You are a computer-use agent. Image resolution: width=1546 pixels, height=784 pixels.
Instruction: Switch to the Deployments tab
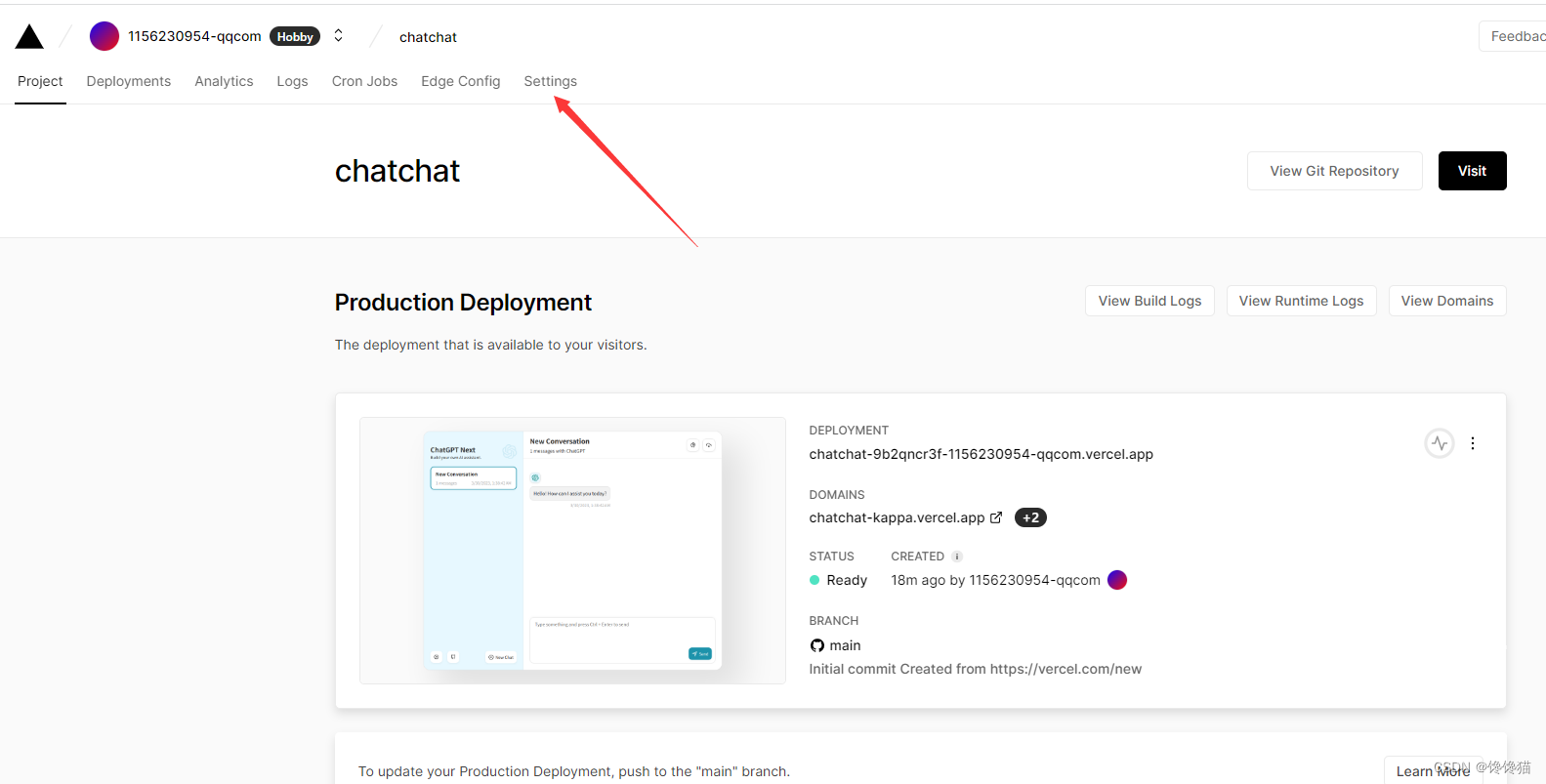[x=128, y=81]
